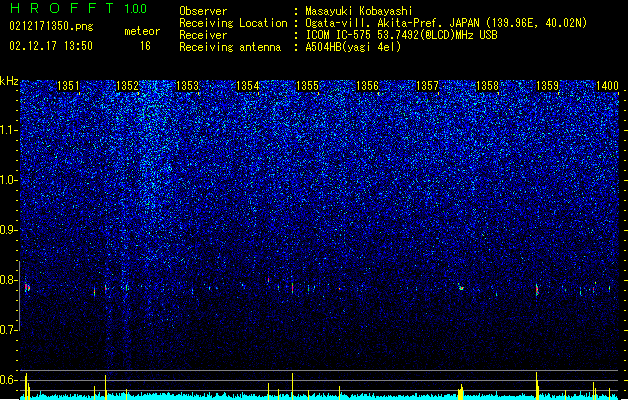
Task: Click the meteor count value 16
Action: 145,46
